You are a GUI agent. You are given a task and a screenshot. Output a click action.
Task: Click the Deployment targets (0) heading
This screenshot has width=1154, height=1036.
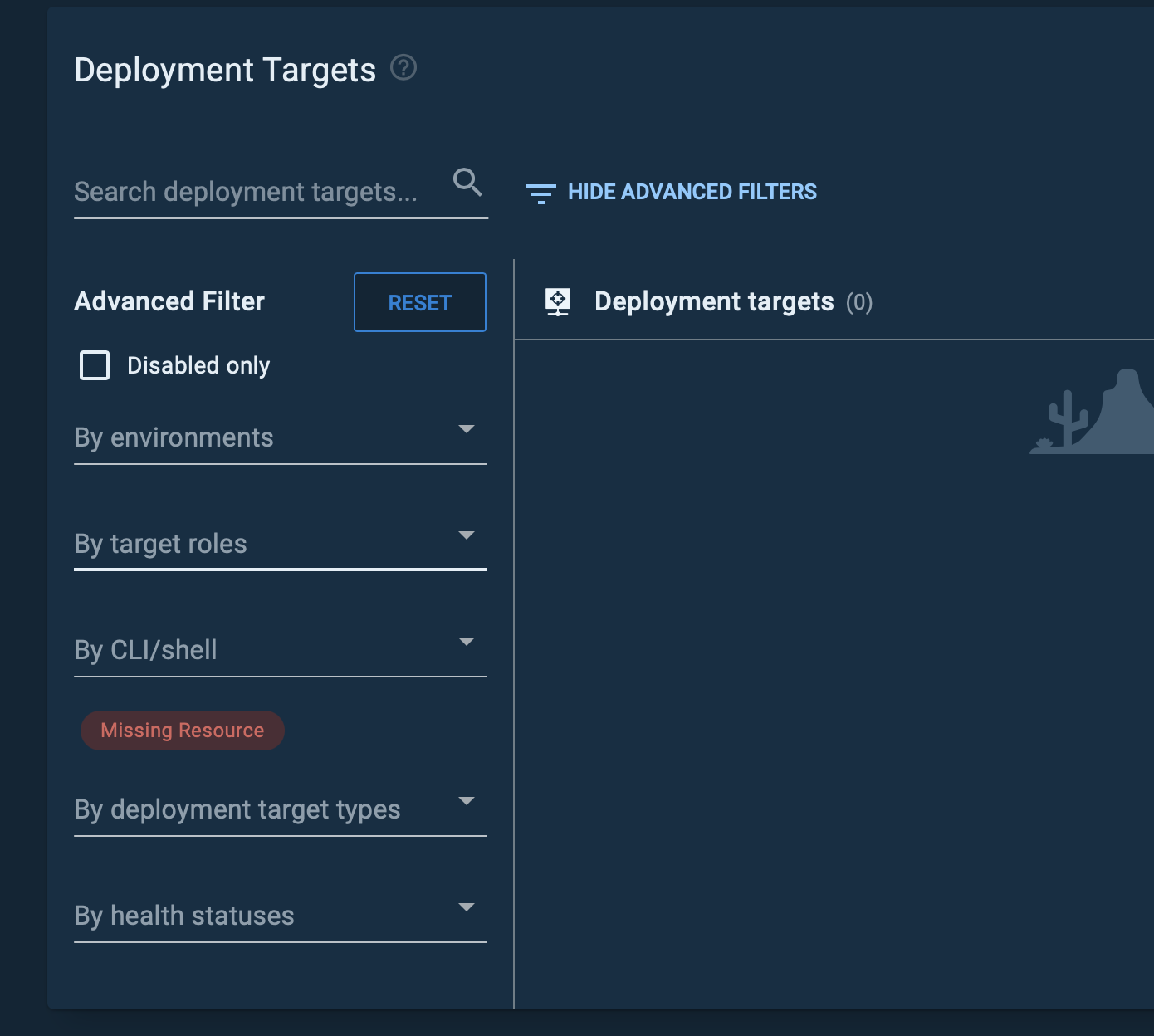click(x=715, y=301)
